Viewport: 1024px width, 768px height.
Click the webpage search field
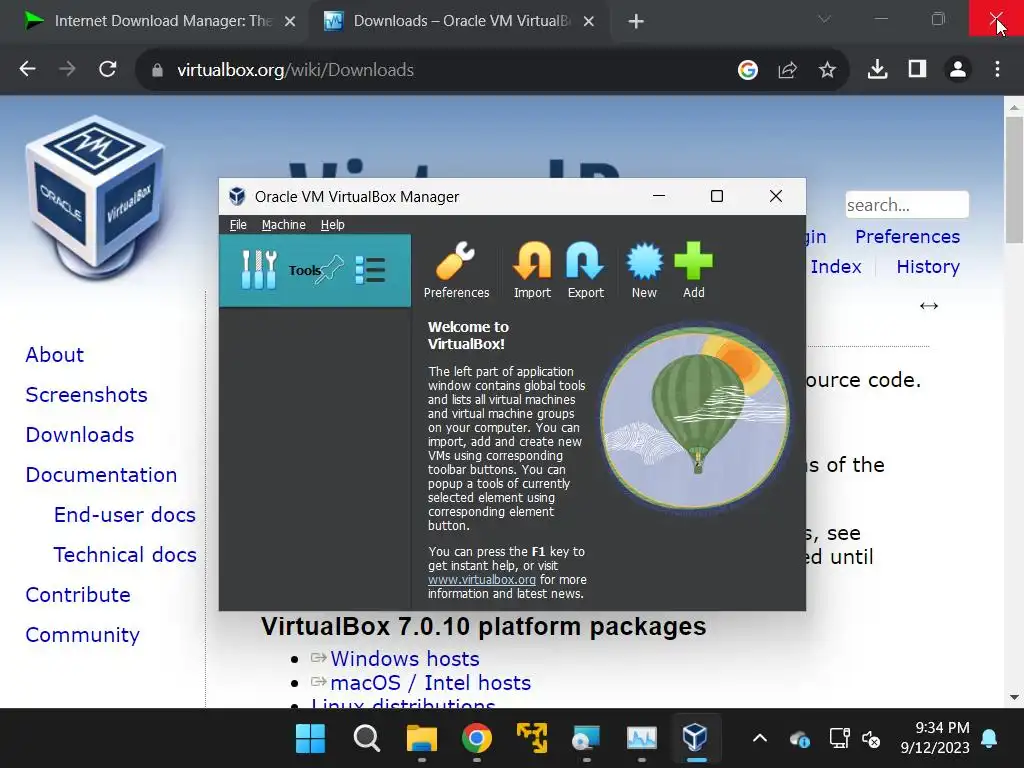906,205
